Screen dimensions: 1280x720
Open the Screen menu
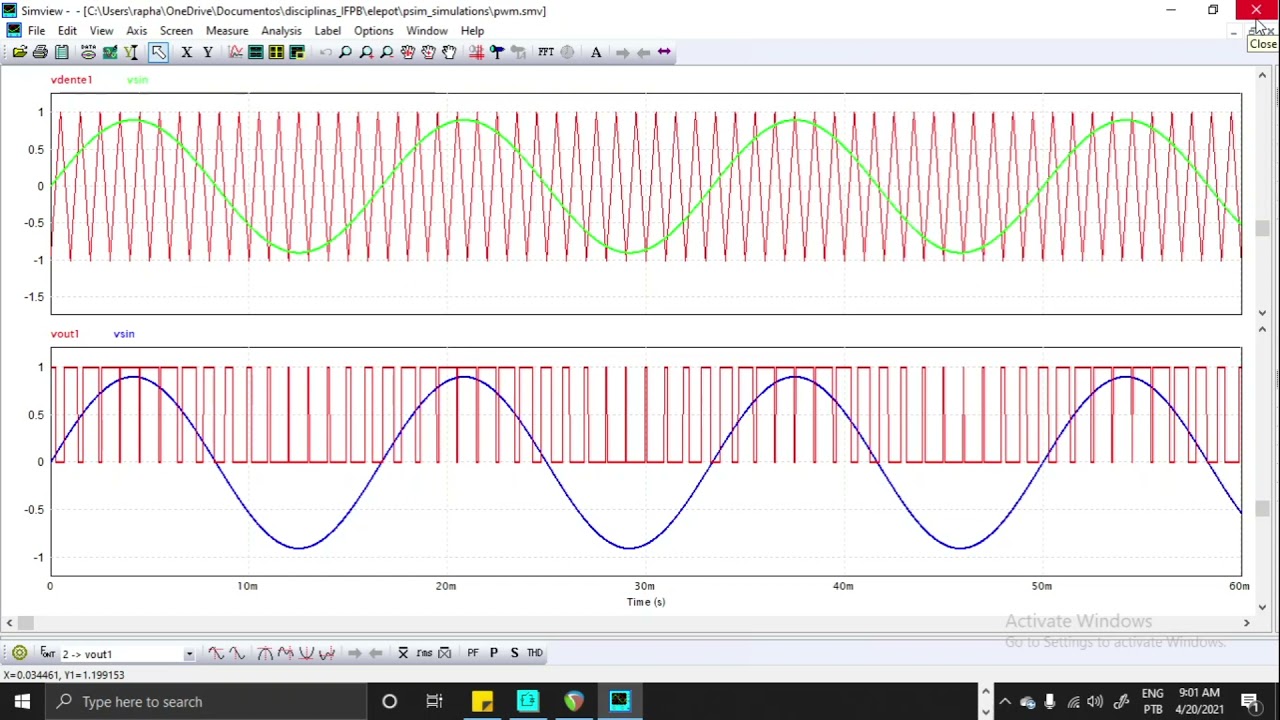coord(176,30)
